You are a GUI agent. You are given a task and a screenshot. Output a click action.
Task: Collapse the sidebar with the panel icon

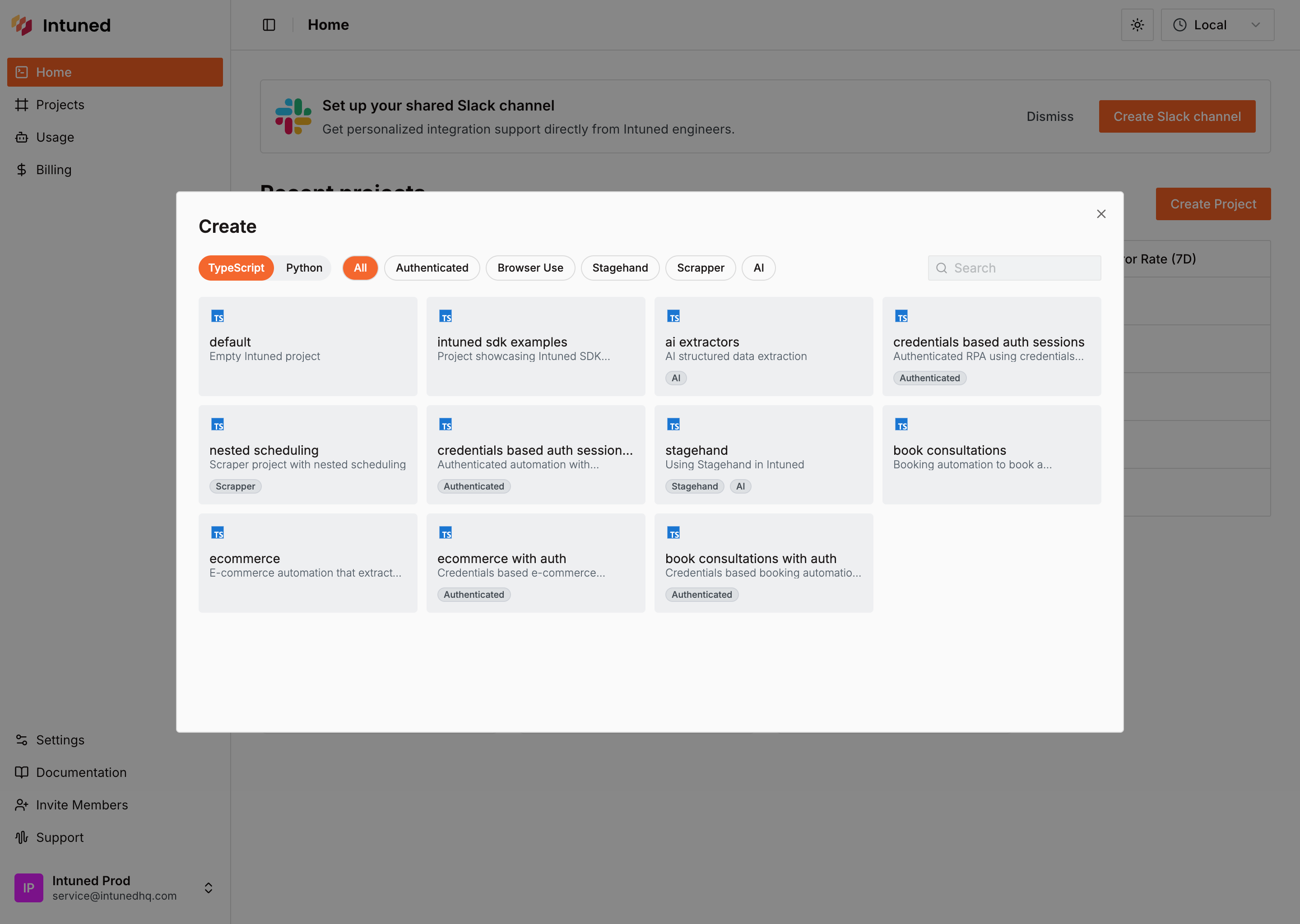click(268, 24)
